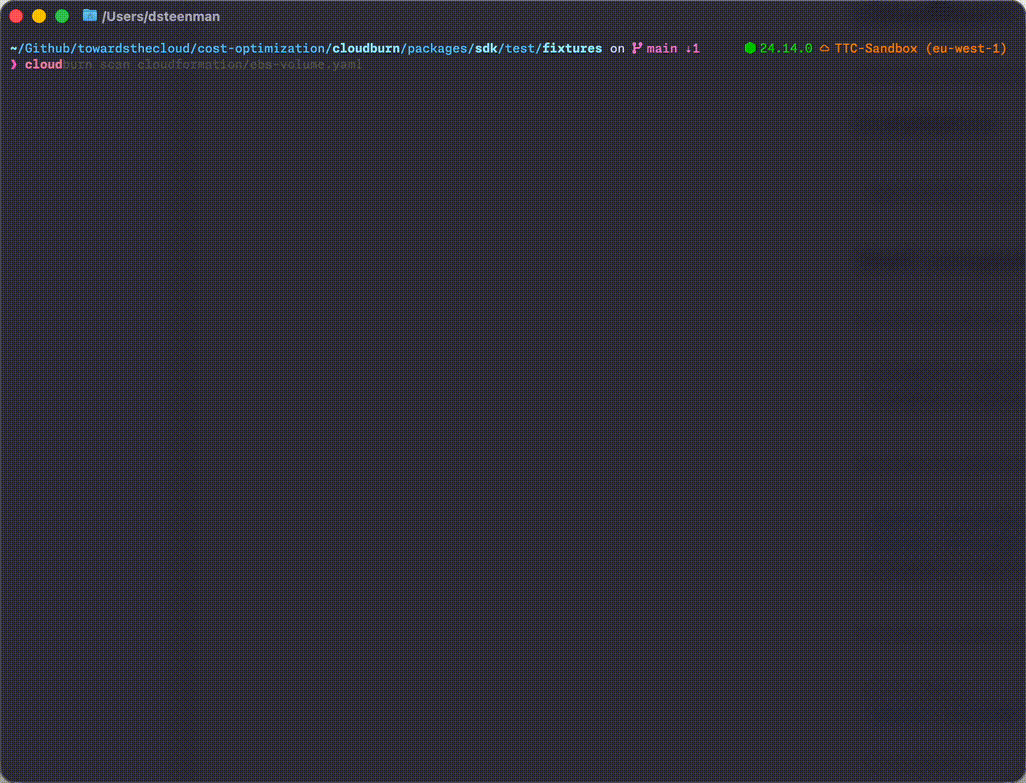Click 'cost-optimization' in the path
1026x783 pixels.
point(261,48)
